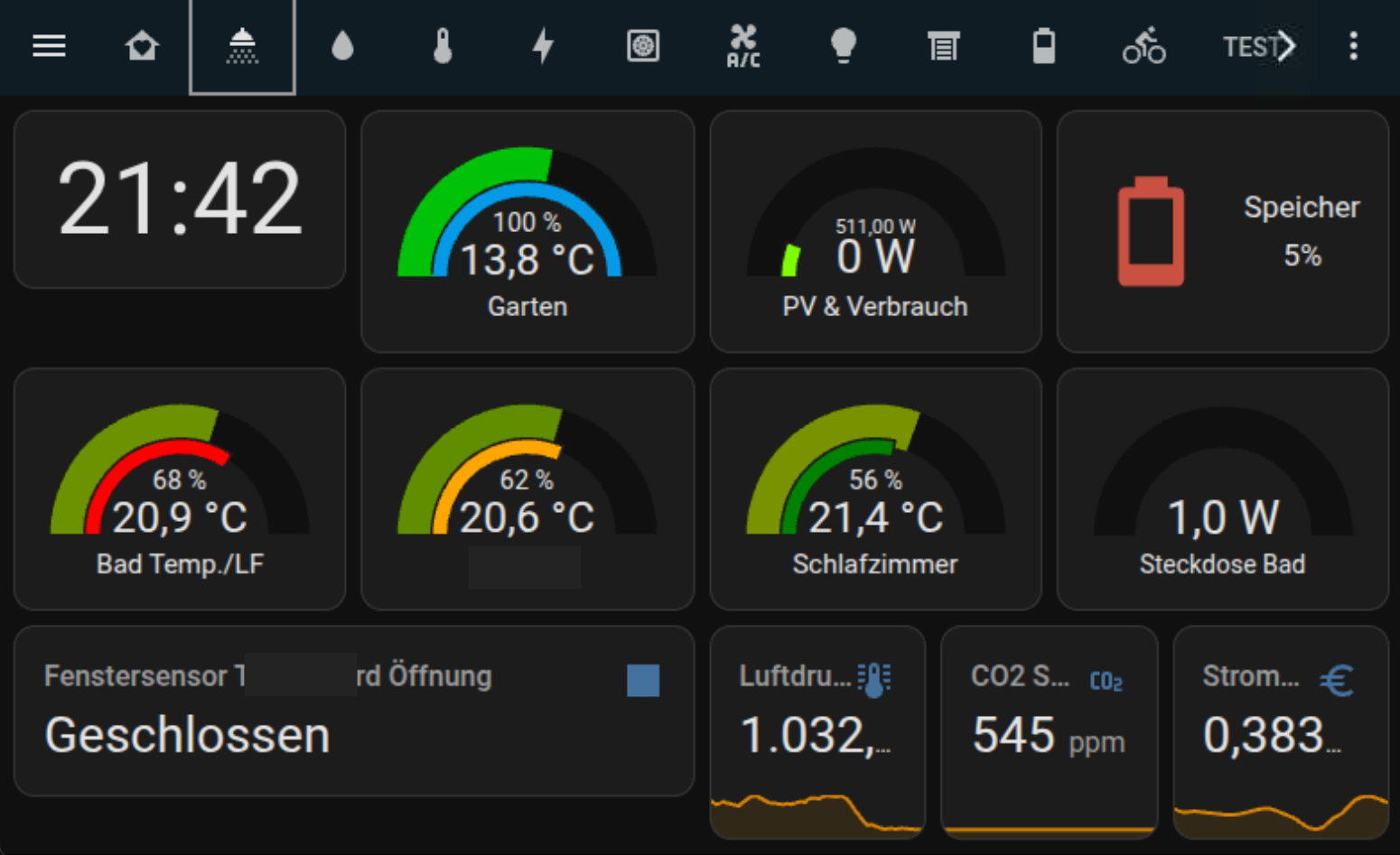Select the thermometer temperature view
This screenshot has width=1400, height=855.
(x=442, y=46)
